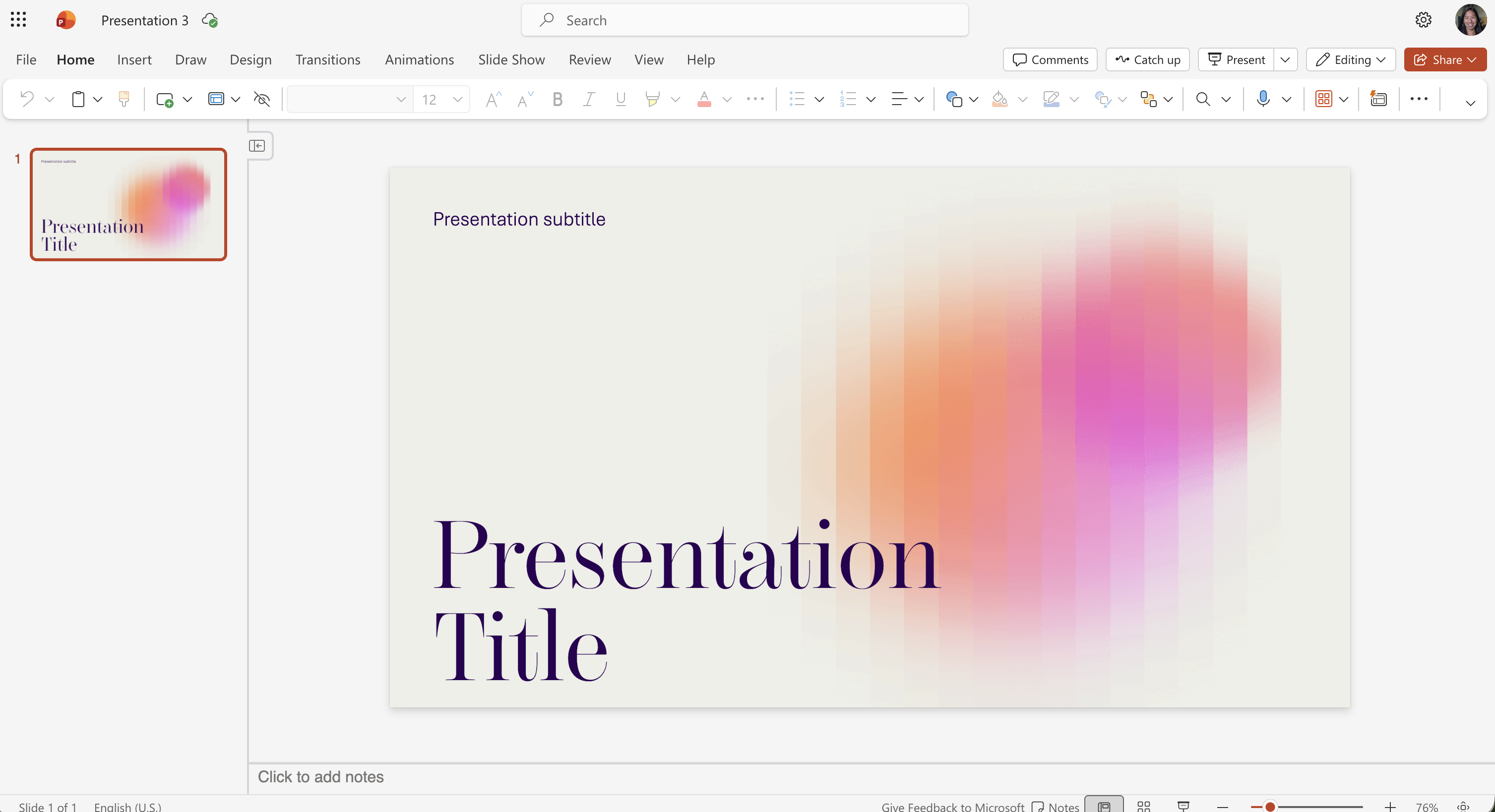Click the Catch up button
Screen dimensions: 1495x812
pos(1147,60)
